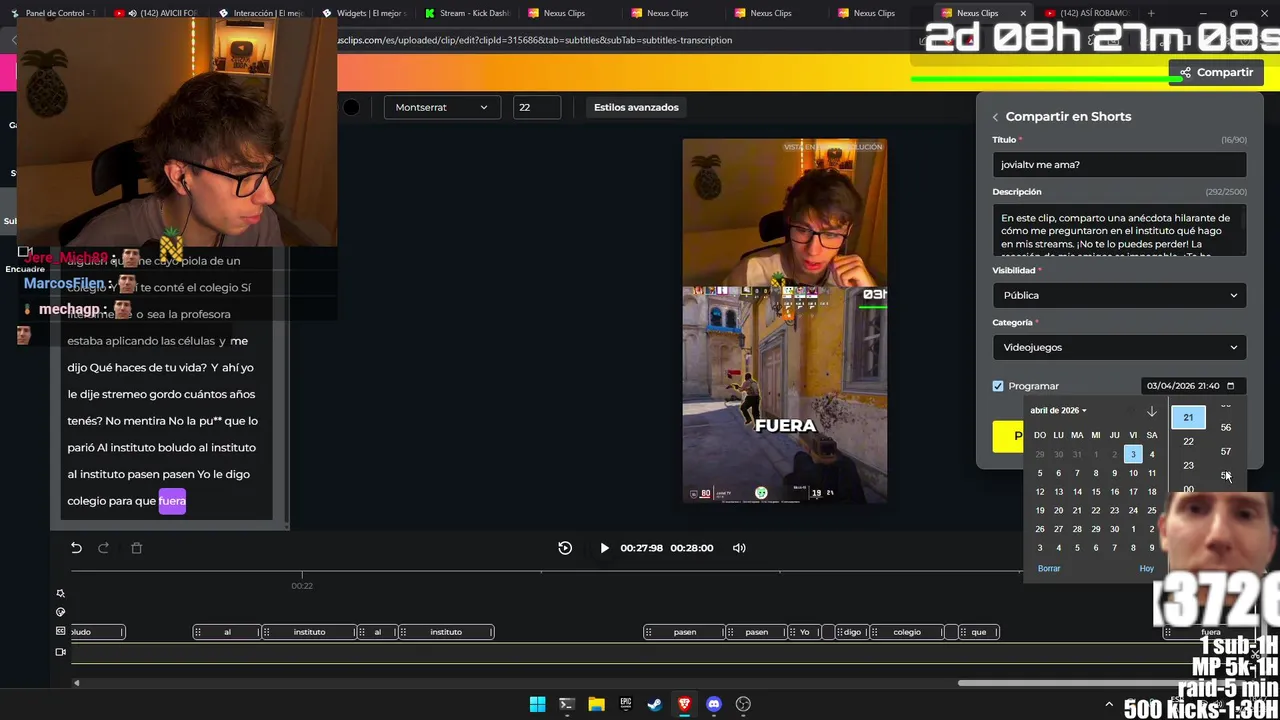Viewport: 1280px width, 720px height.
Task: Switch to the Stream - Kick Dashboard tab
Action: click(x=467, y=13)
